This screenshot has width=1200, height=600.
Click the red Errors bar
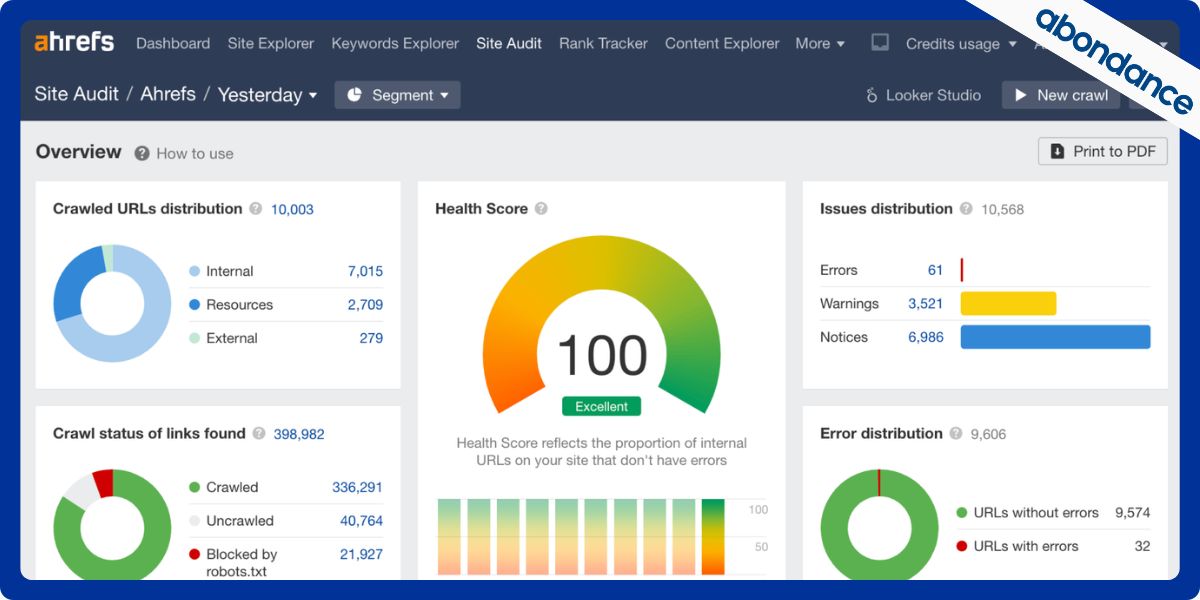(962, 270)
